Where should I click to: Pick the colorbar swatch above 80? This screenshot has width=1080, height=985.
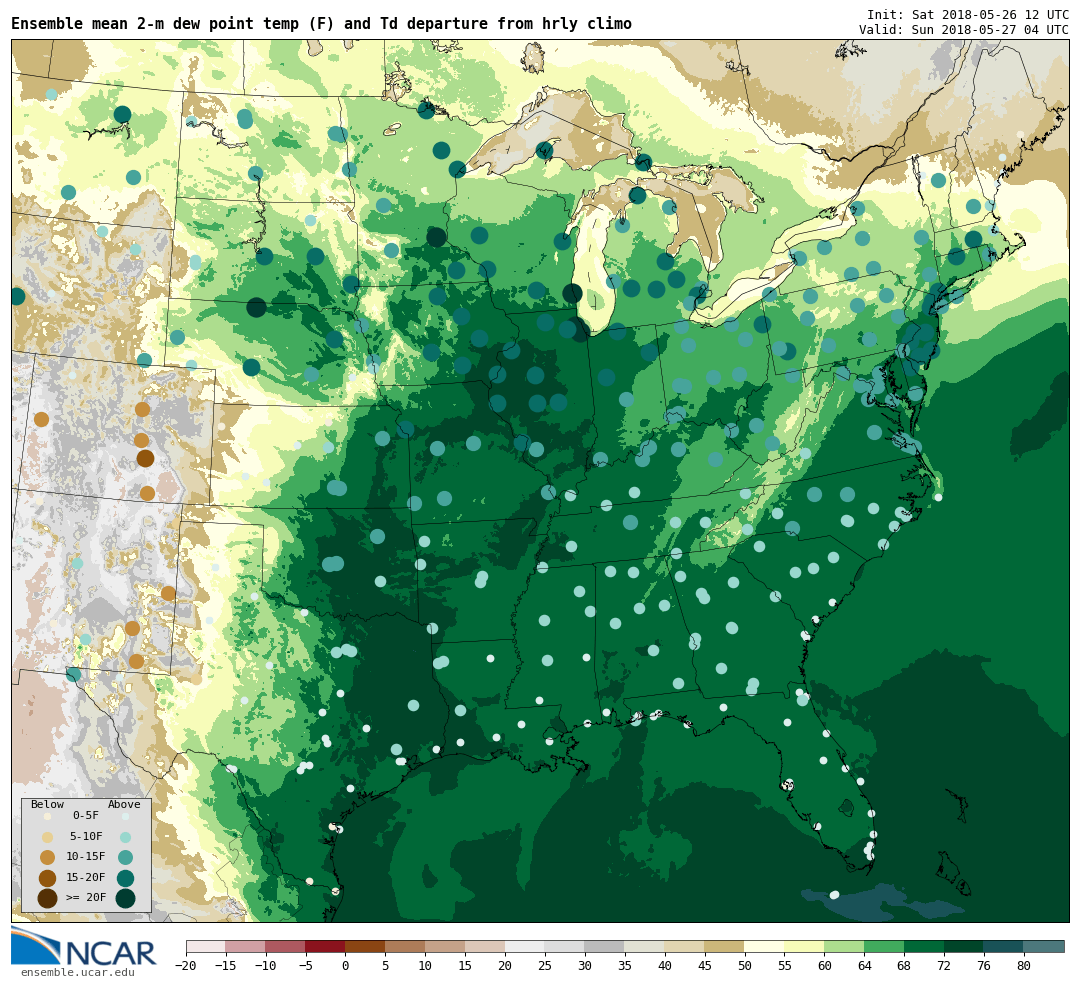[x=1044, y=946]
